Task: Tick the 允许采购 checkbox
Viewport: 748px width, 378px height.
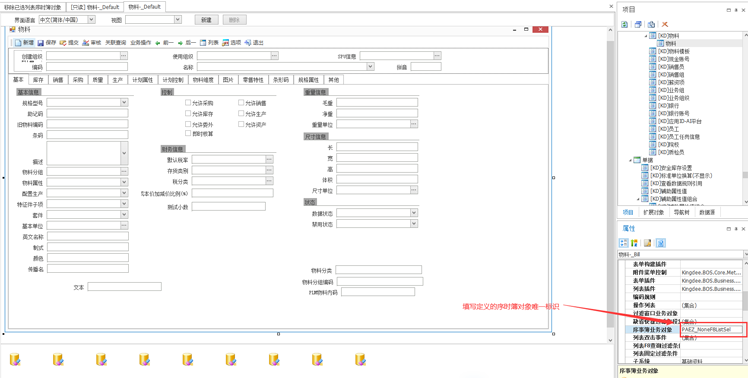Action: (188, 103)
